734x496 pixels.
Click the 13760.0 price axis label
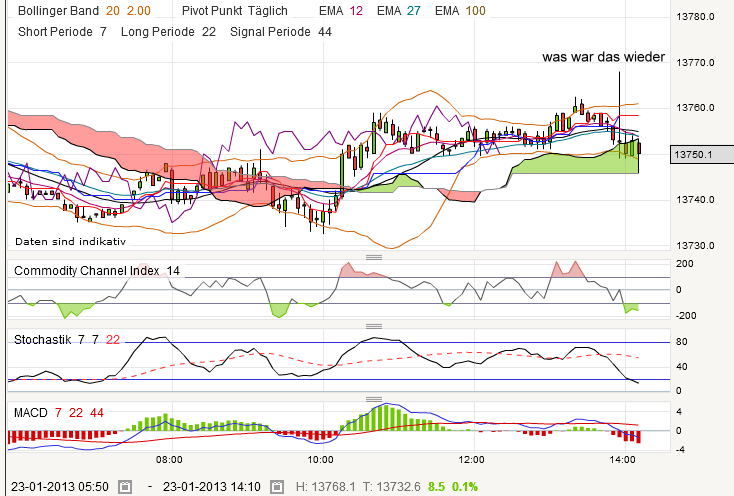pos(696,108)
